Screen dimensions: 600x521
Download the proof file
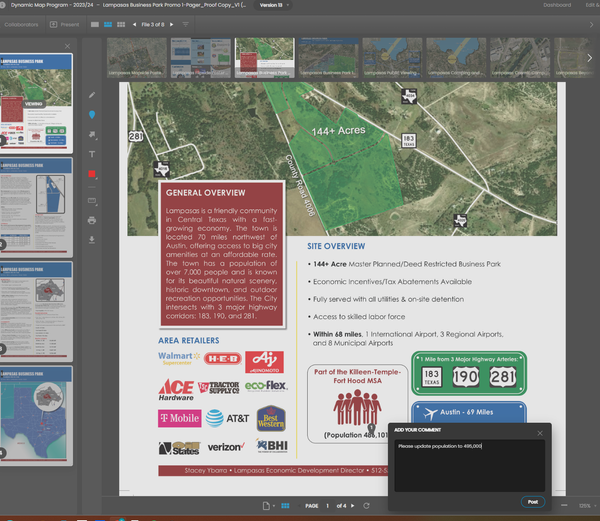coord(92,240)
